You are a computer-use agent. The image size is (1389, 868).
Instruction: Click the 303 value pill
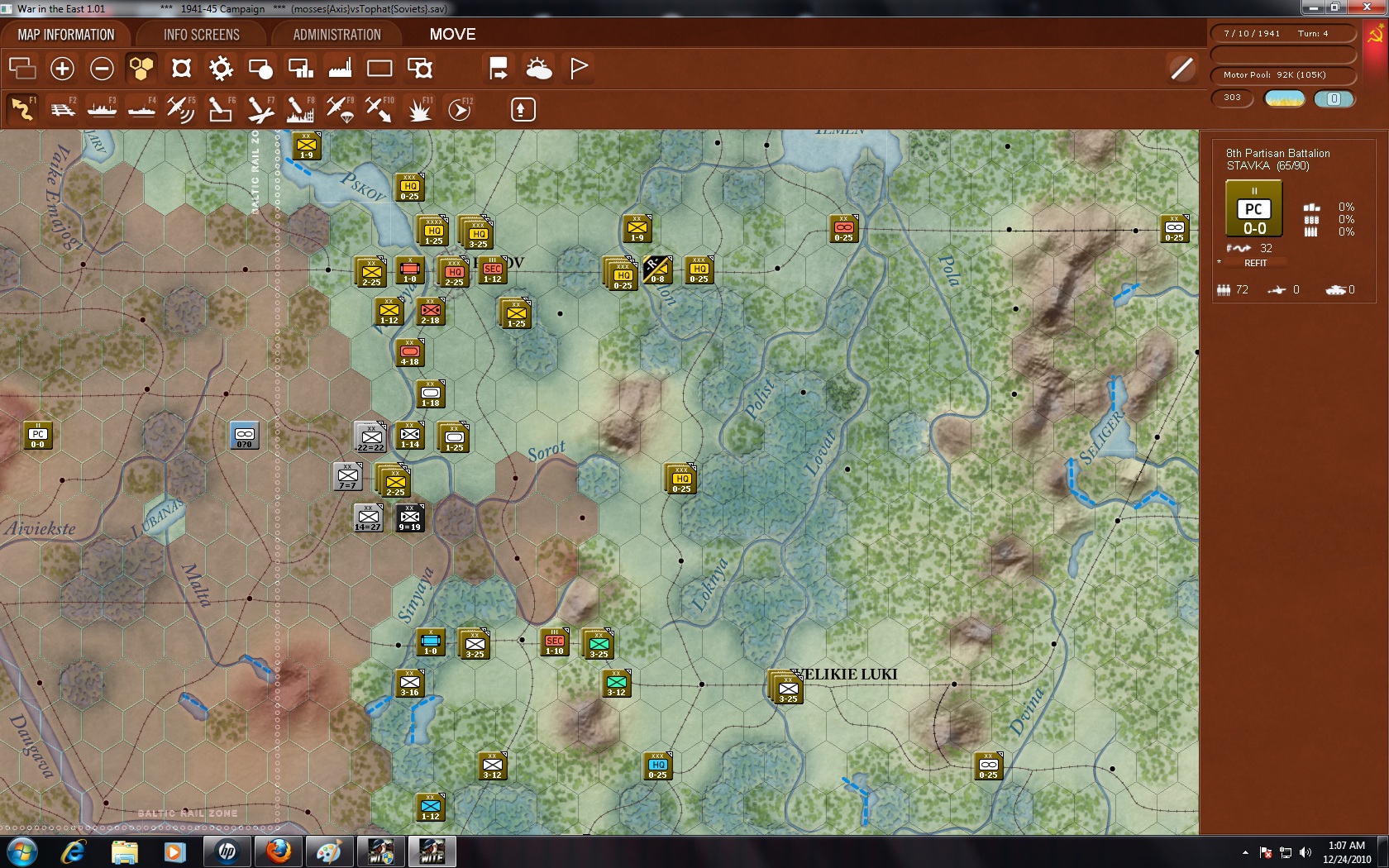(x=1232, y=98)
